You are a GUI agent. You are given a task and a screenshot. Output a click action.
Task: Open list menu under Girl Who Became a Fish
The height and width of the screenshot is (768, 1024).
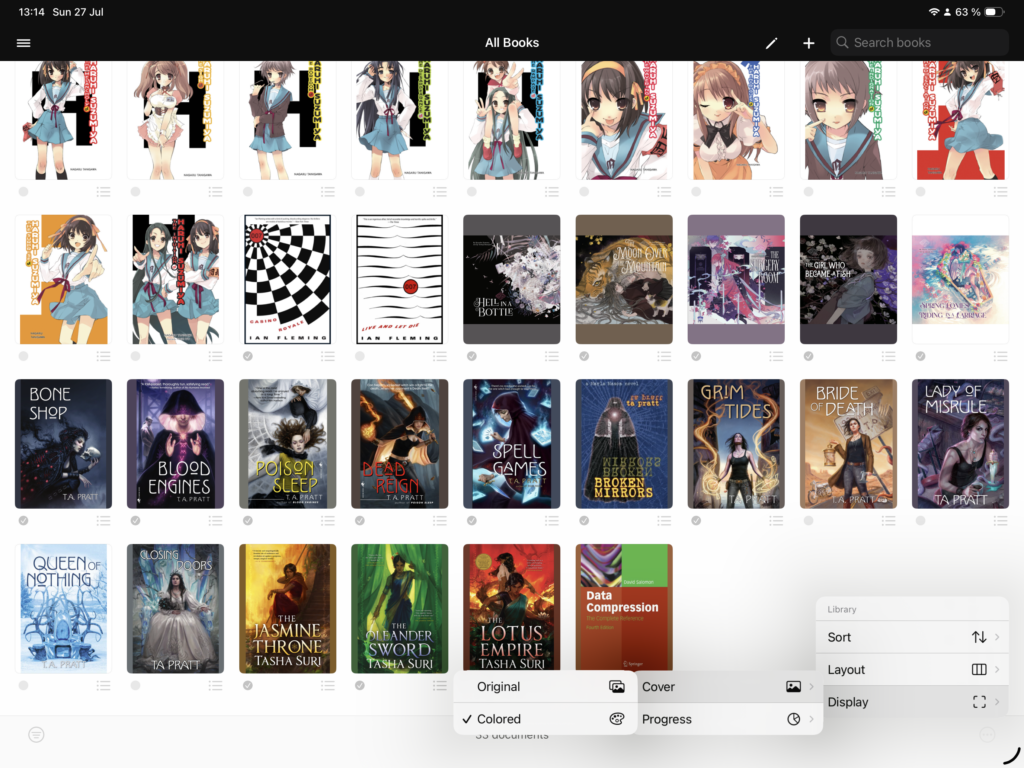click(888, 356)
